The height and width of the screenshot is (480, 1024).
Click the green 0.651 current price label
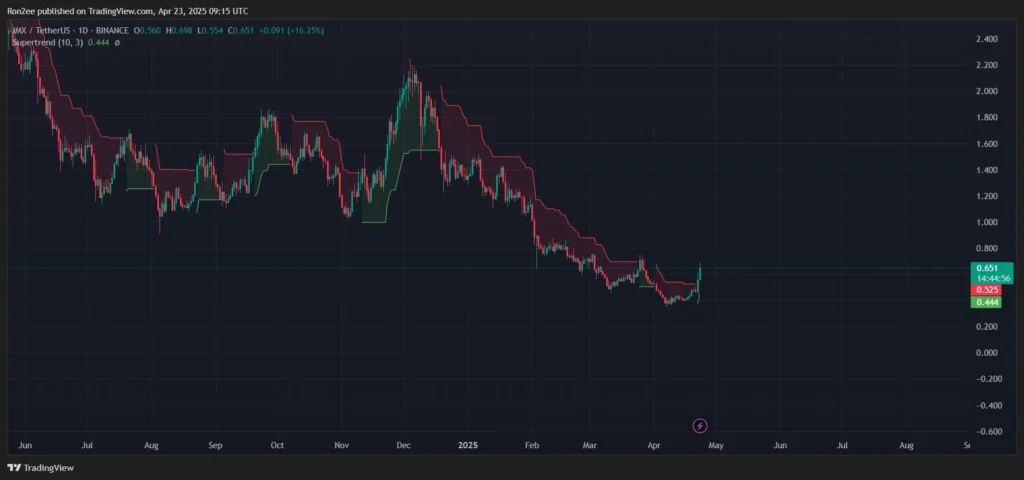click(986, 269)
